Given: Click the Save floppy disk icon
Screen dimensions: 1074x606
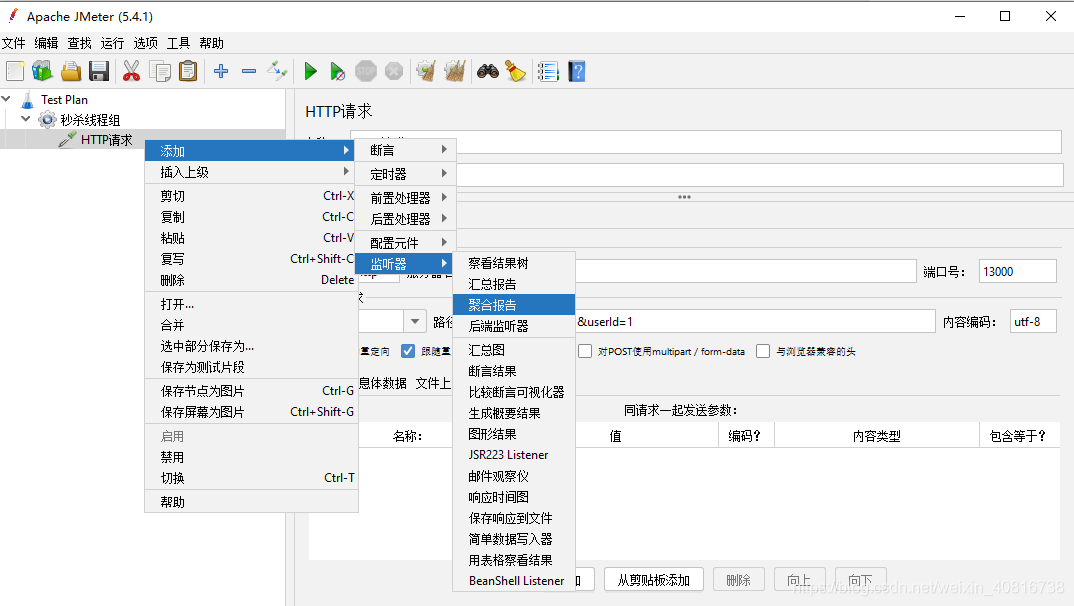Looking at the screenshot, I should [99, 71].
